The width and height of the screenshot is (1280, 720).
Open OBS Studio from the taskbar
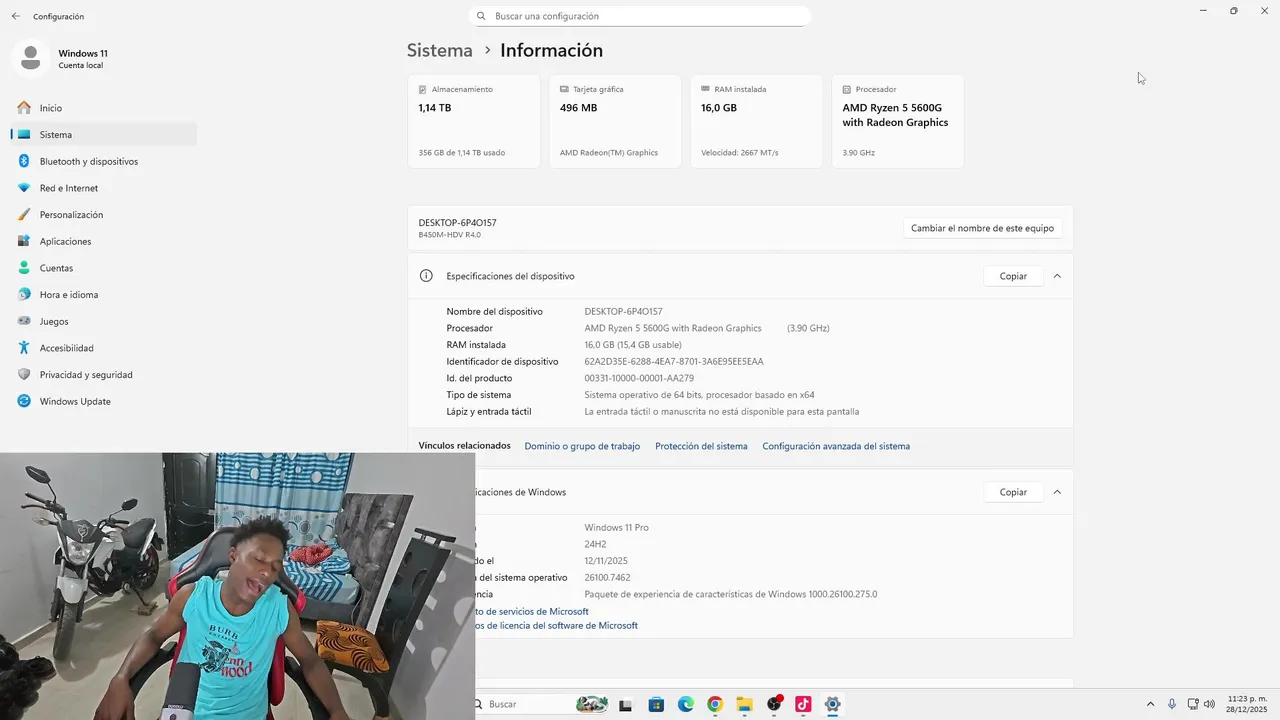click(x=774, y=704)
